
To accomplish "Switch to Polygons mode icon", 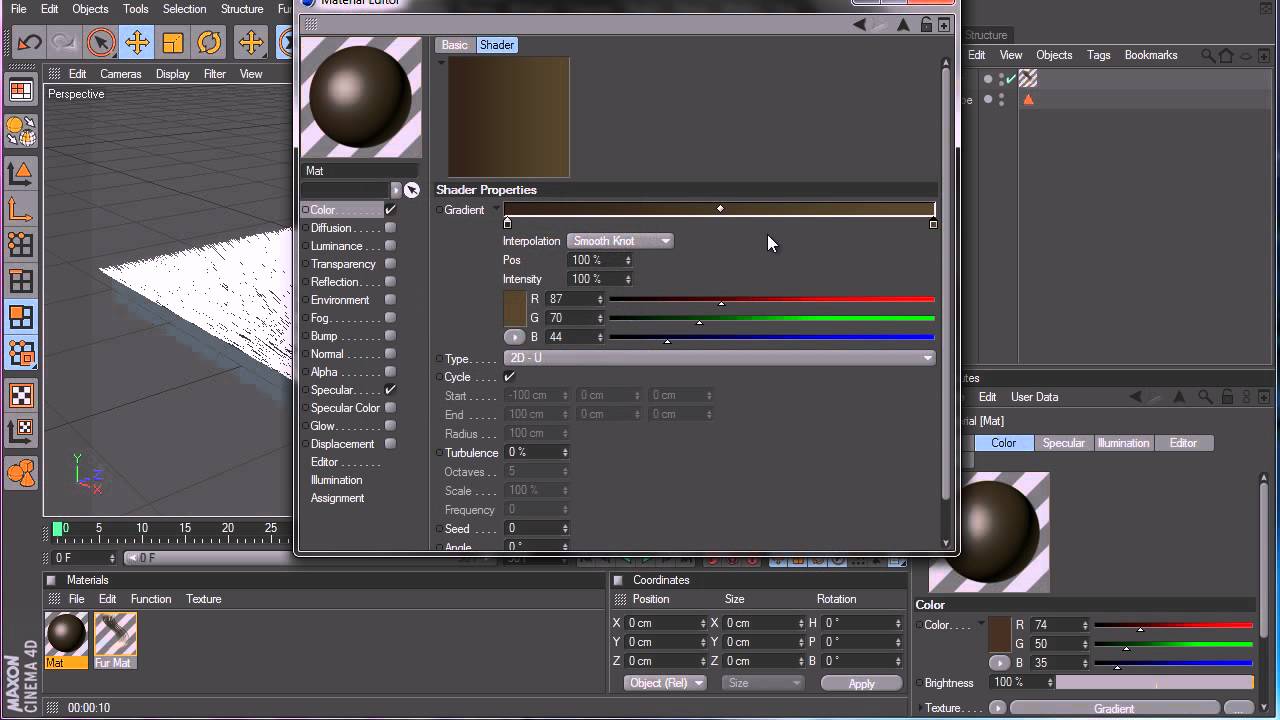I will coord(21,317).
